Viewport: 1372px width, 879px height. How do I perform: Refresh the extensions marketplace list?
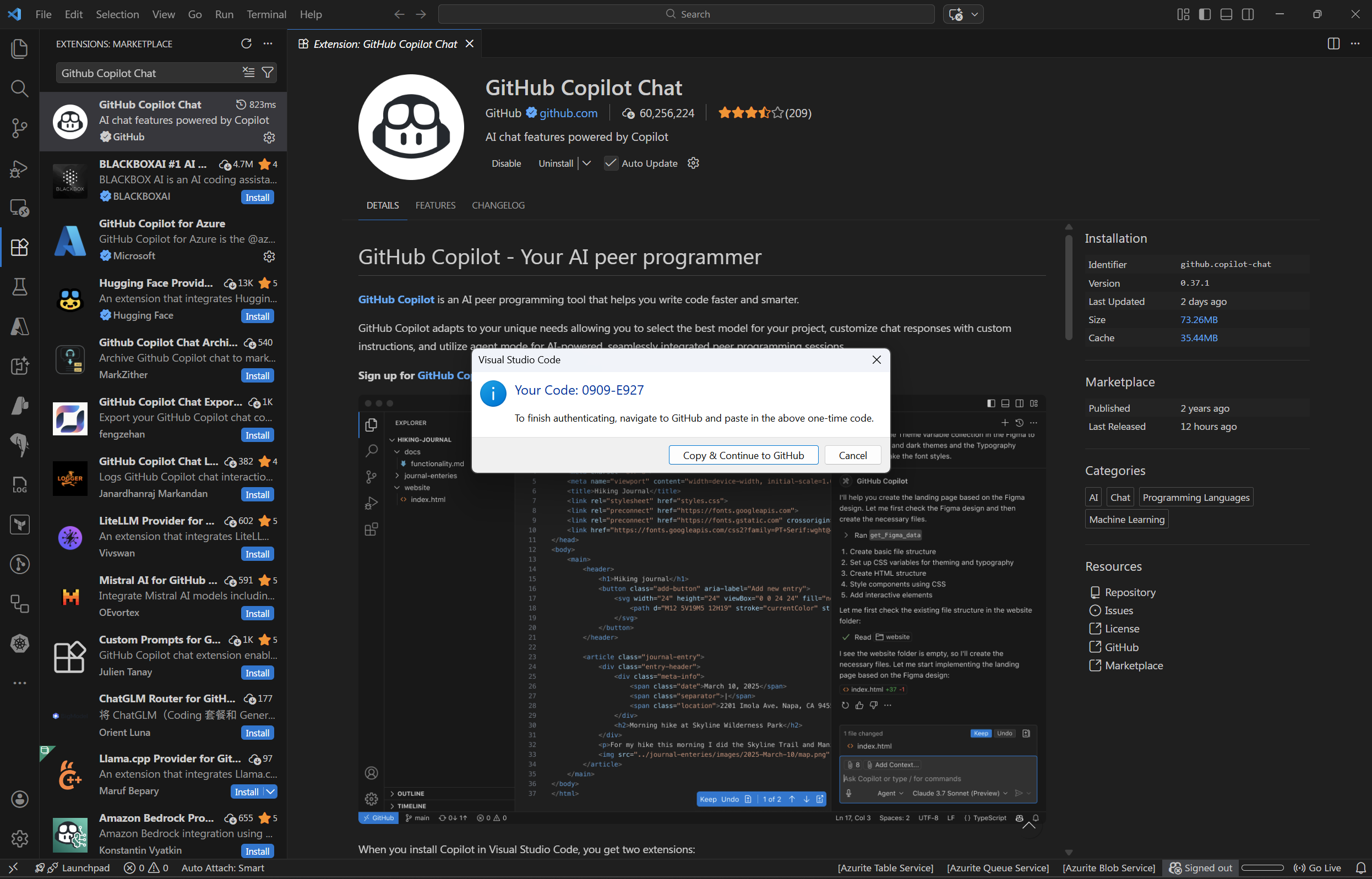(246, 43)
